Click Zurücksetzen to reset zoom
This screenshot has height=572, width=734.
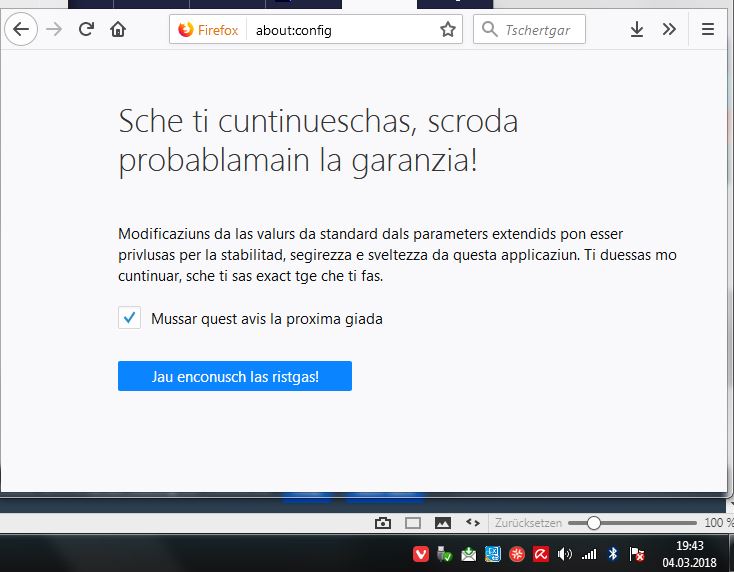[528, 523]
